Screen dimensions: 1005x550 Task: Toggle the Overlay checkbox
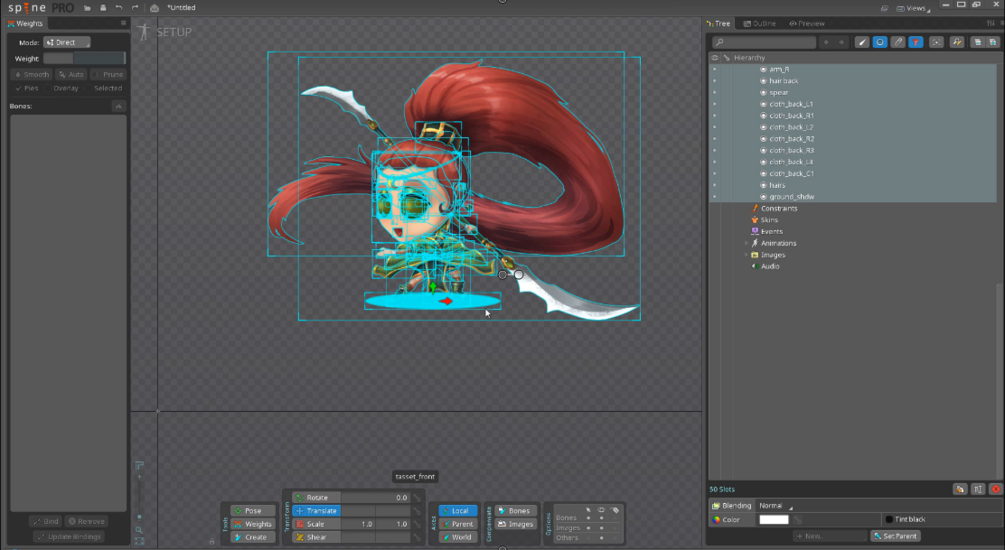(x=62, y=88)
